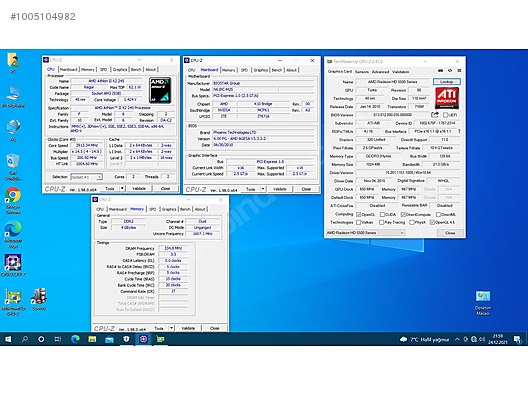Open Bench tab in Processor CPU-Z window
Image resolution: width=528 pixels, height=396 pixels.
pos(136,69)
